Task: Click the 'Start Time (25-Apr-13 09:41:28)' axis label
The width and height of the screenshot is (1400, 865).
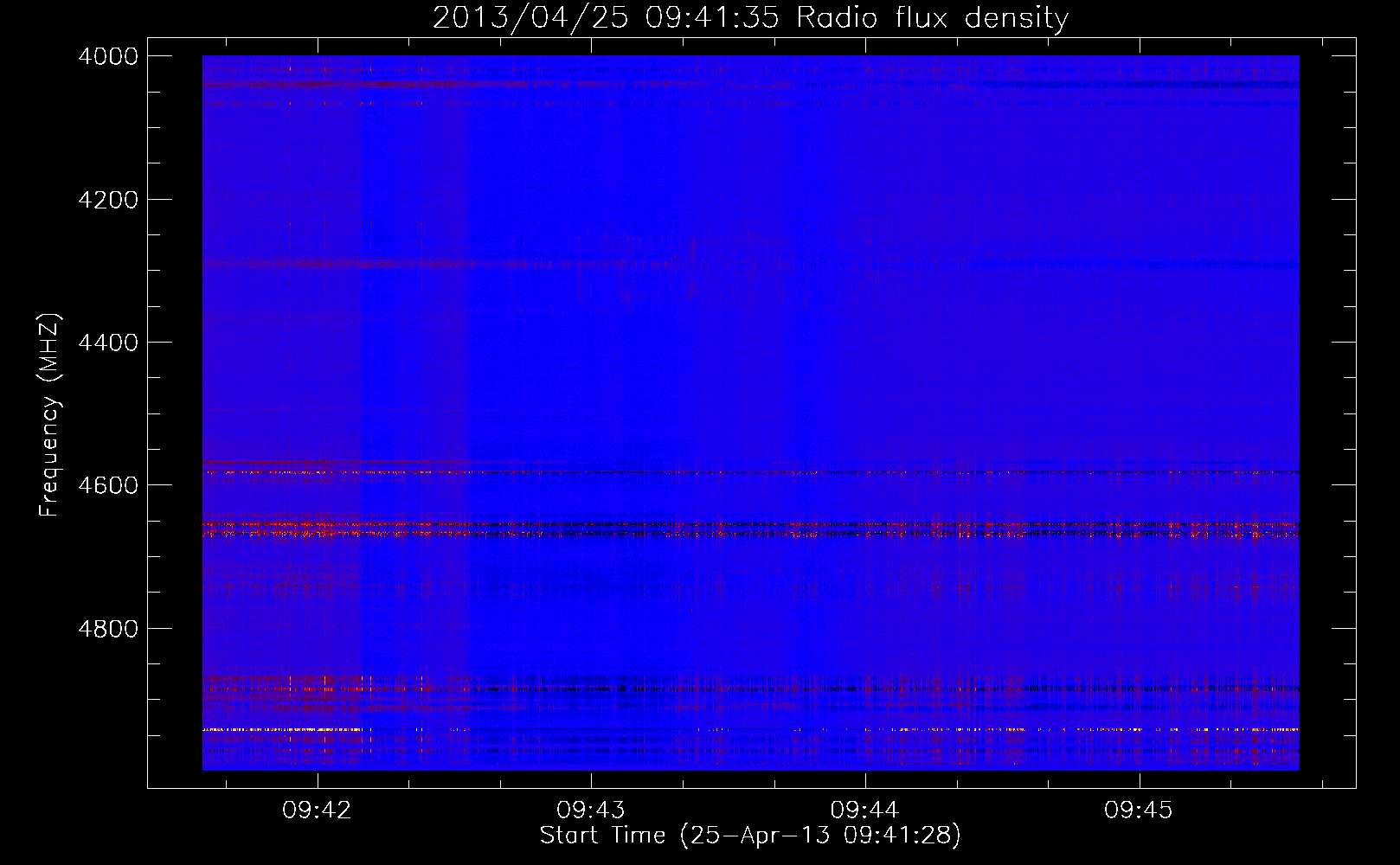Action: [750, 836]
